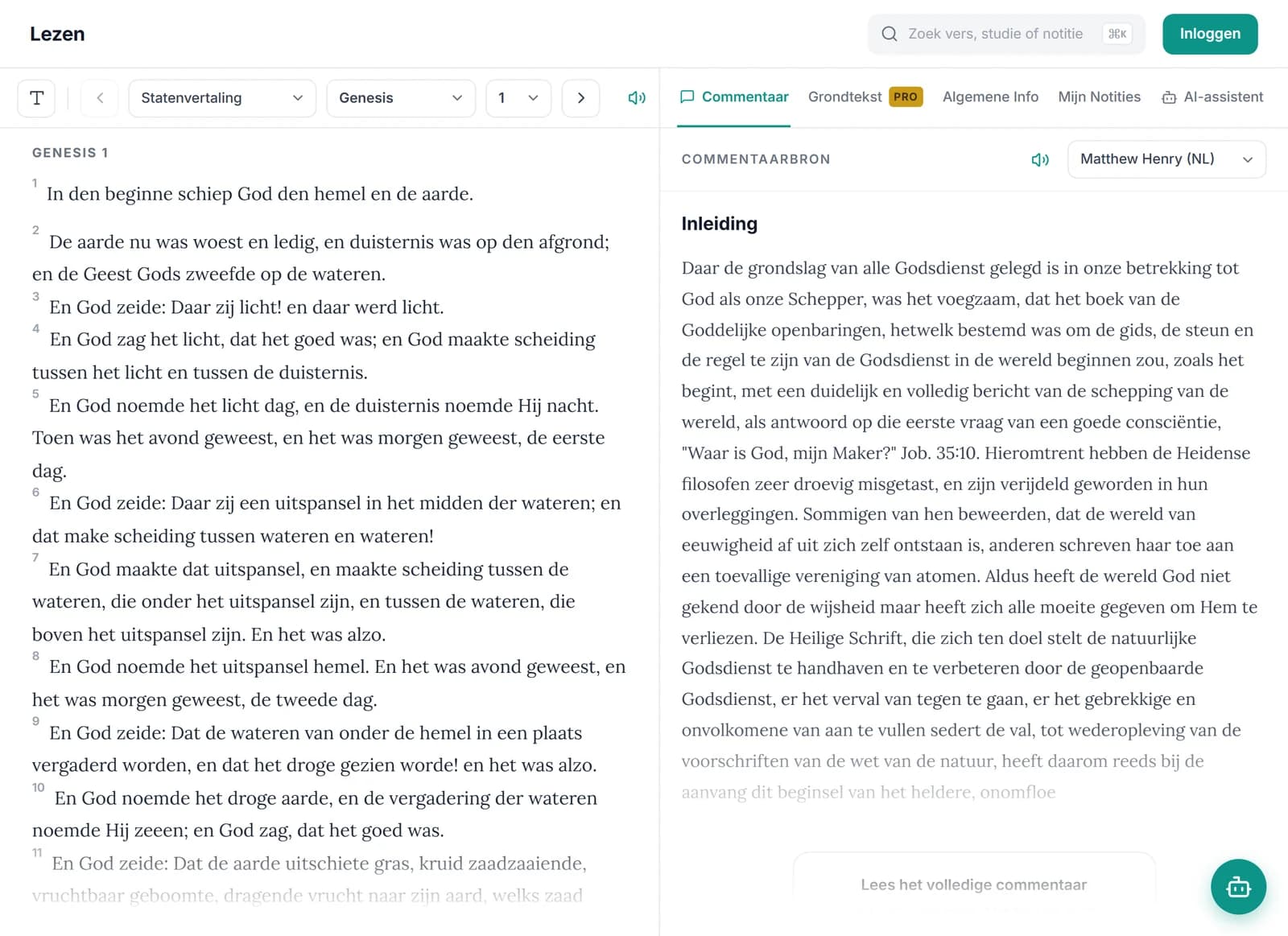Viewport: 1288px width, 936px height.
Task: Go to next chapter arrow
Action: pyautogui.click(x=580, y=98)
